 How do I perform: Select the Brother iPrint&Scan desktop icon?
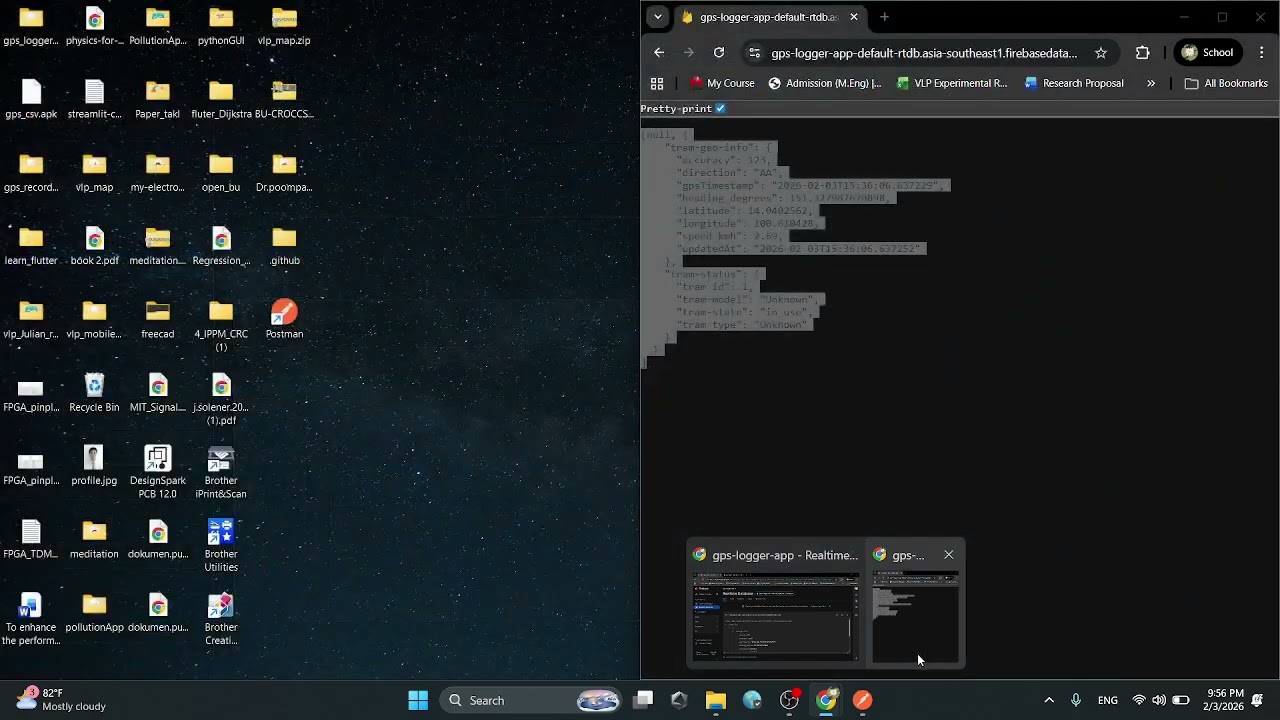(x=221, y=472)
